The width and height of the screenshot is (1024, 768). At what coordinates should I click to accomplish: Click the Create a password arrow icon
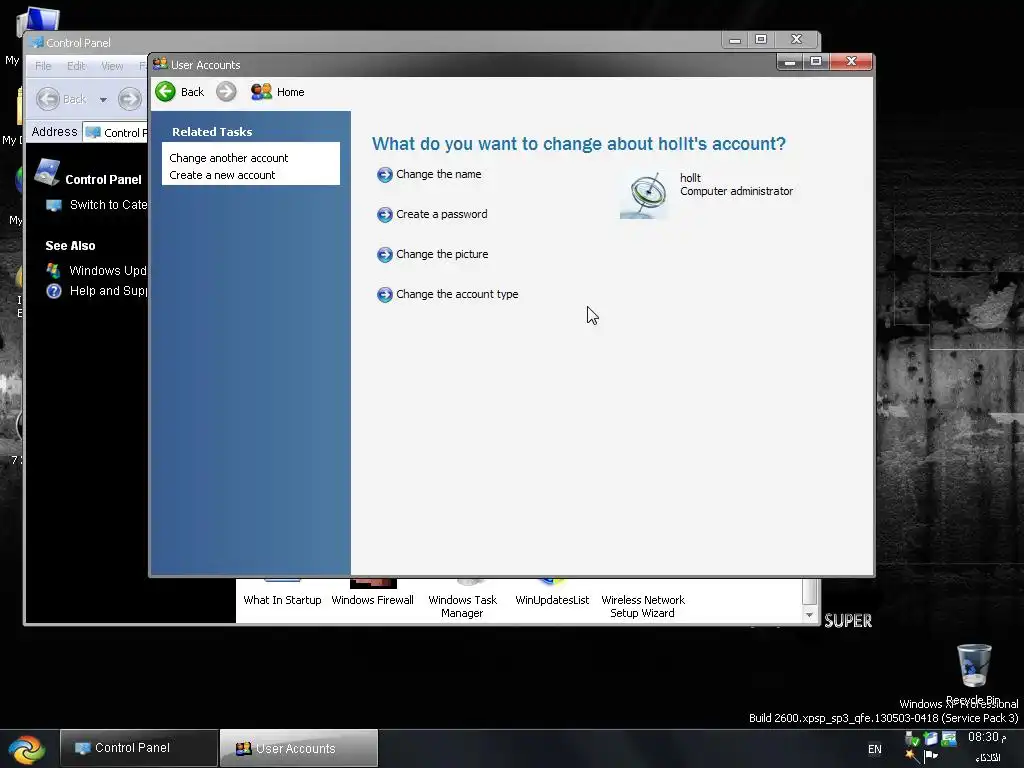pos(385,214)
